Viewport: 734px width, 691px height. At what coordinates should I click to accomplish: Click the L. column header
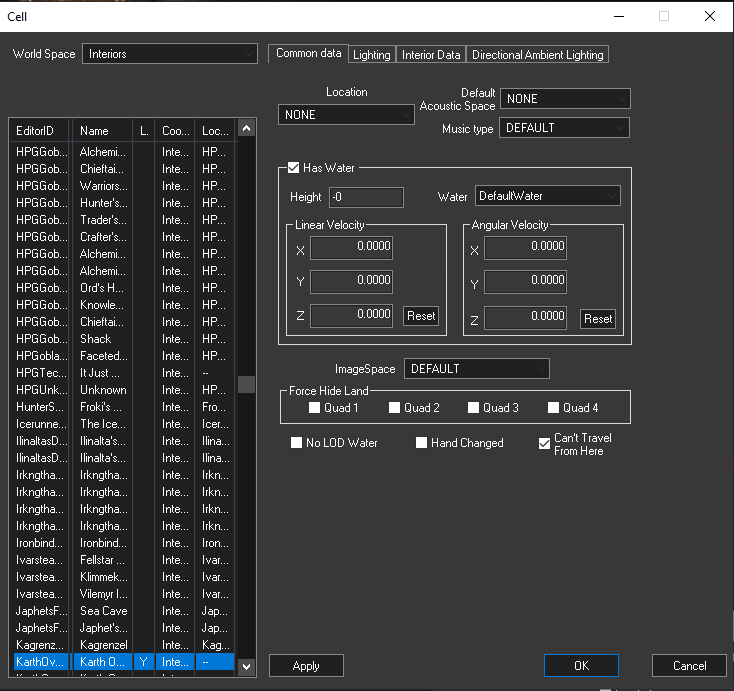coord(144,131)
